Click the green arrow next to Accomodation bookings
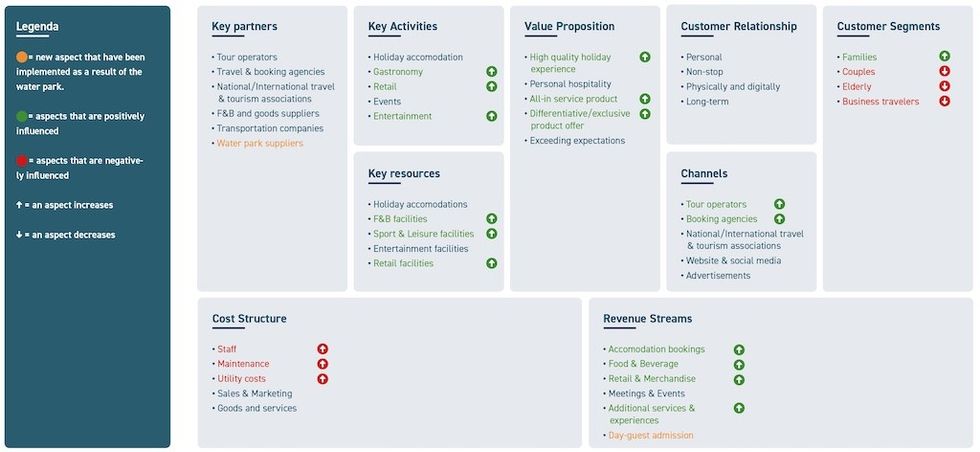Viewport: 980px width, 452px height. 739,350
